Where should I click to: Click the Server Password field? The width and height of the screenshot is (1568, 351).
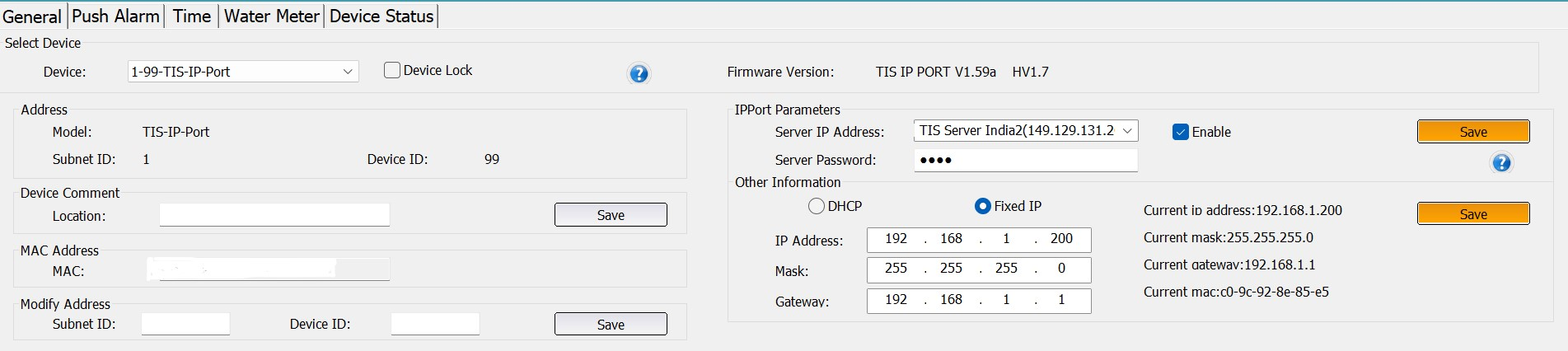1026,160
